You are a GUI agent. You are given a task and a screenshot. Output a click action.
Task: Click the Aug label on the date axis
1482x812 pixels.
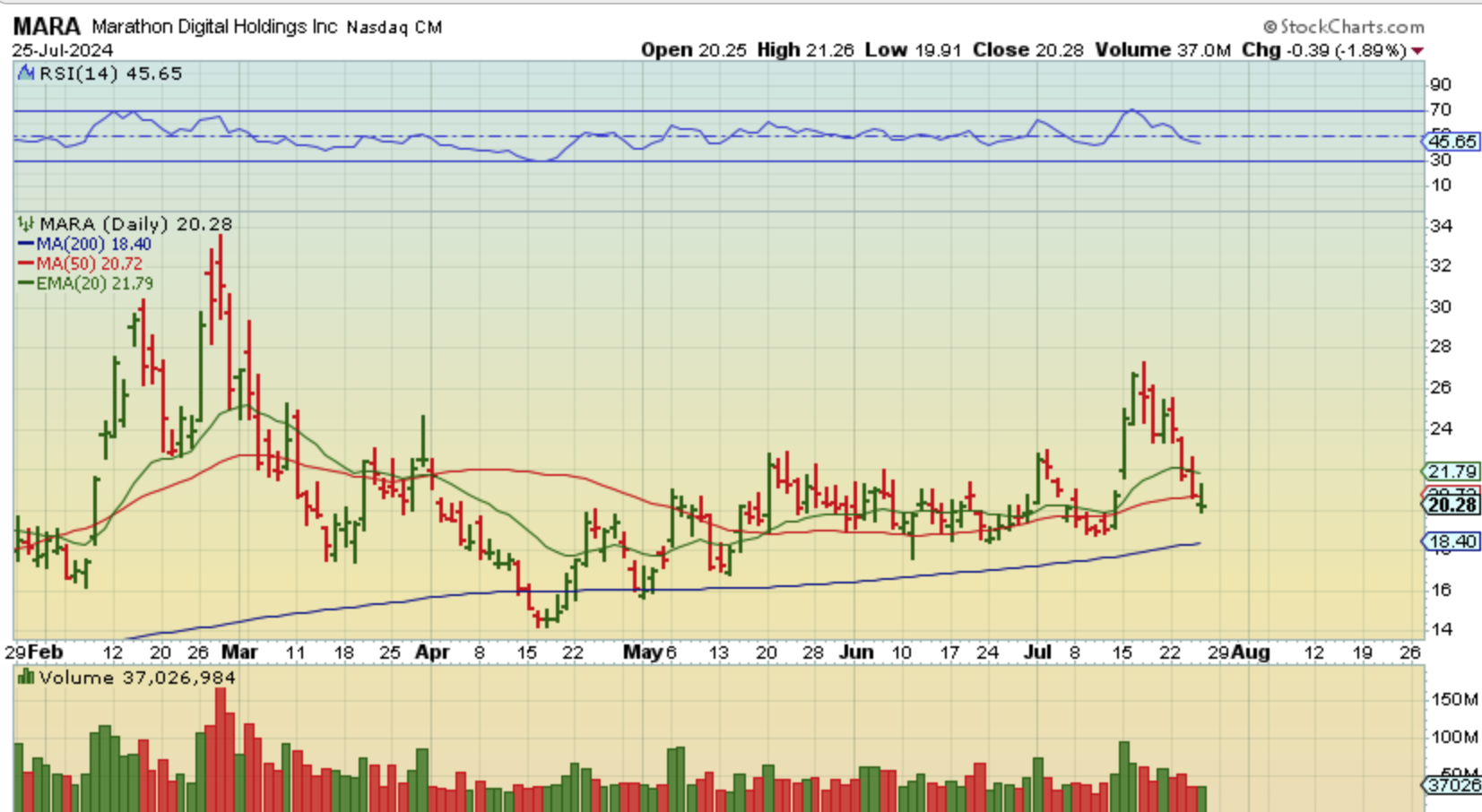1251,652
